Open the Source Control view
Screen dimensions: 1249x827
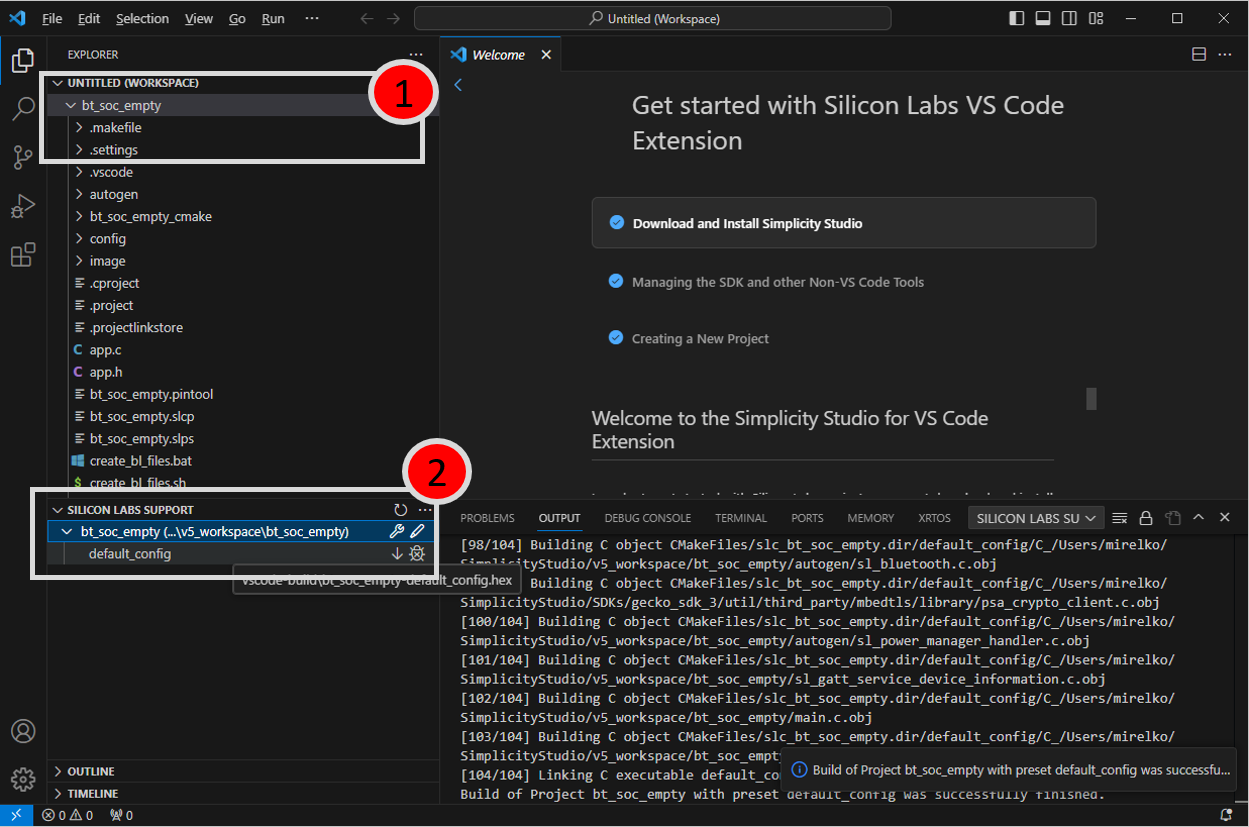(23, 157)
